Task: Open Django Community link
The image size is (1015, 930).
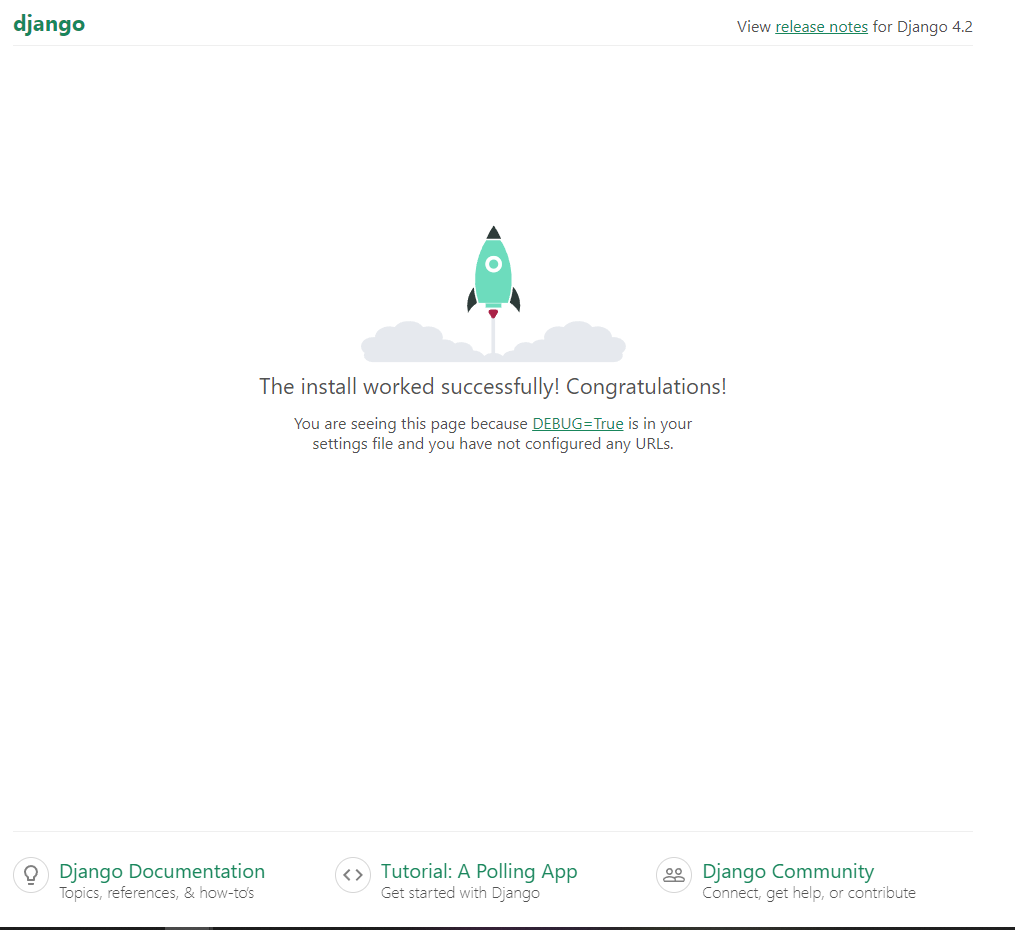Action: click(788, 871)
